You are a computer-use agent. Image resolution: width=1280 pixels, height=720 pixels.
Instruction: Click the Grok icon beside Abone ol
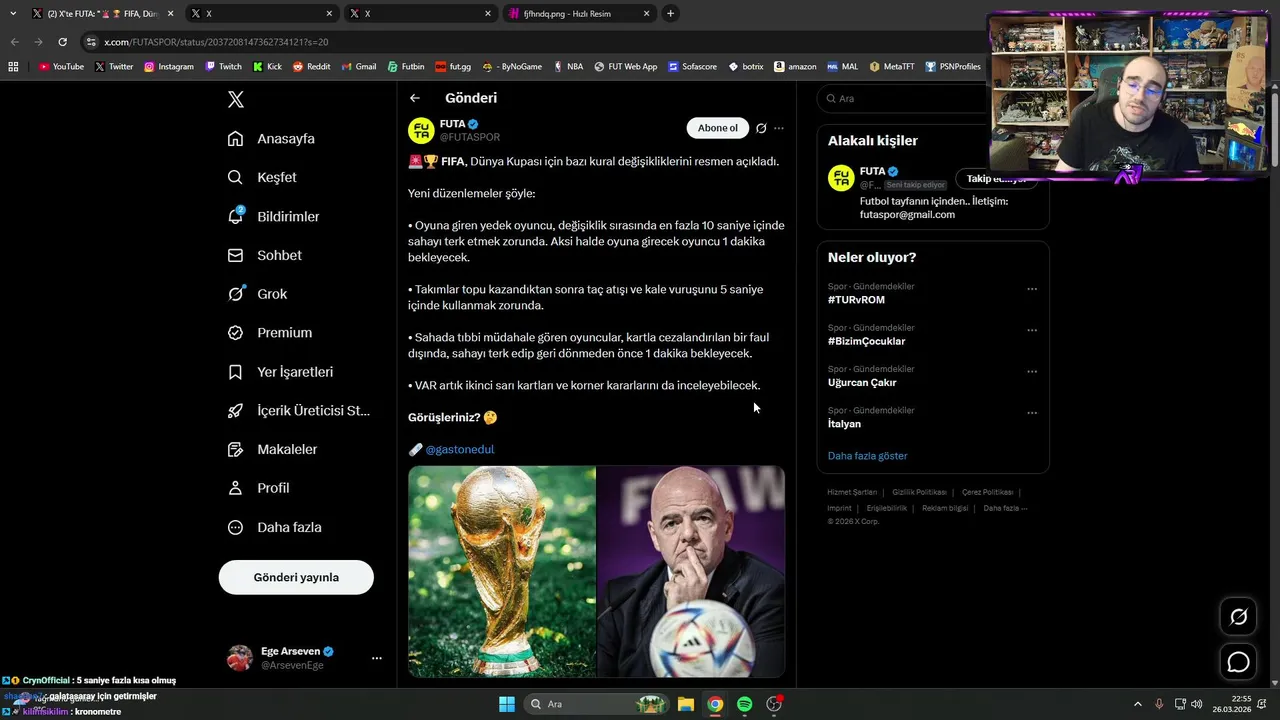[x=761, y=128]
